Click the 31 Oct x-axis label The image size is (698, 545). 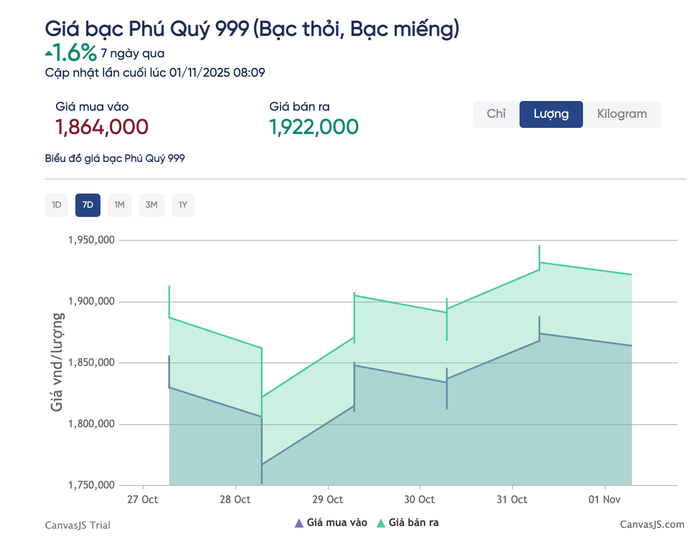(x=511, y=499)
